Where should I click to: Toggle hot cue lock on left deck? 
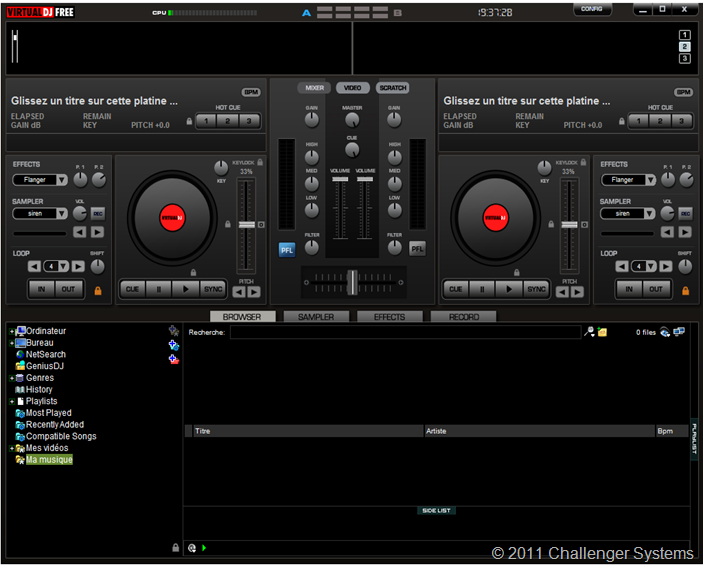coord(189,121)
